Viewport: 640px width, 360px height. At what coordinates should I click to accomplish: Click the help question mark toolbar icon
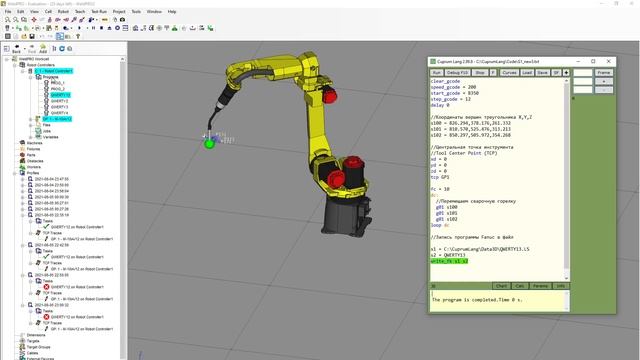78,36
